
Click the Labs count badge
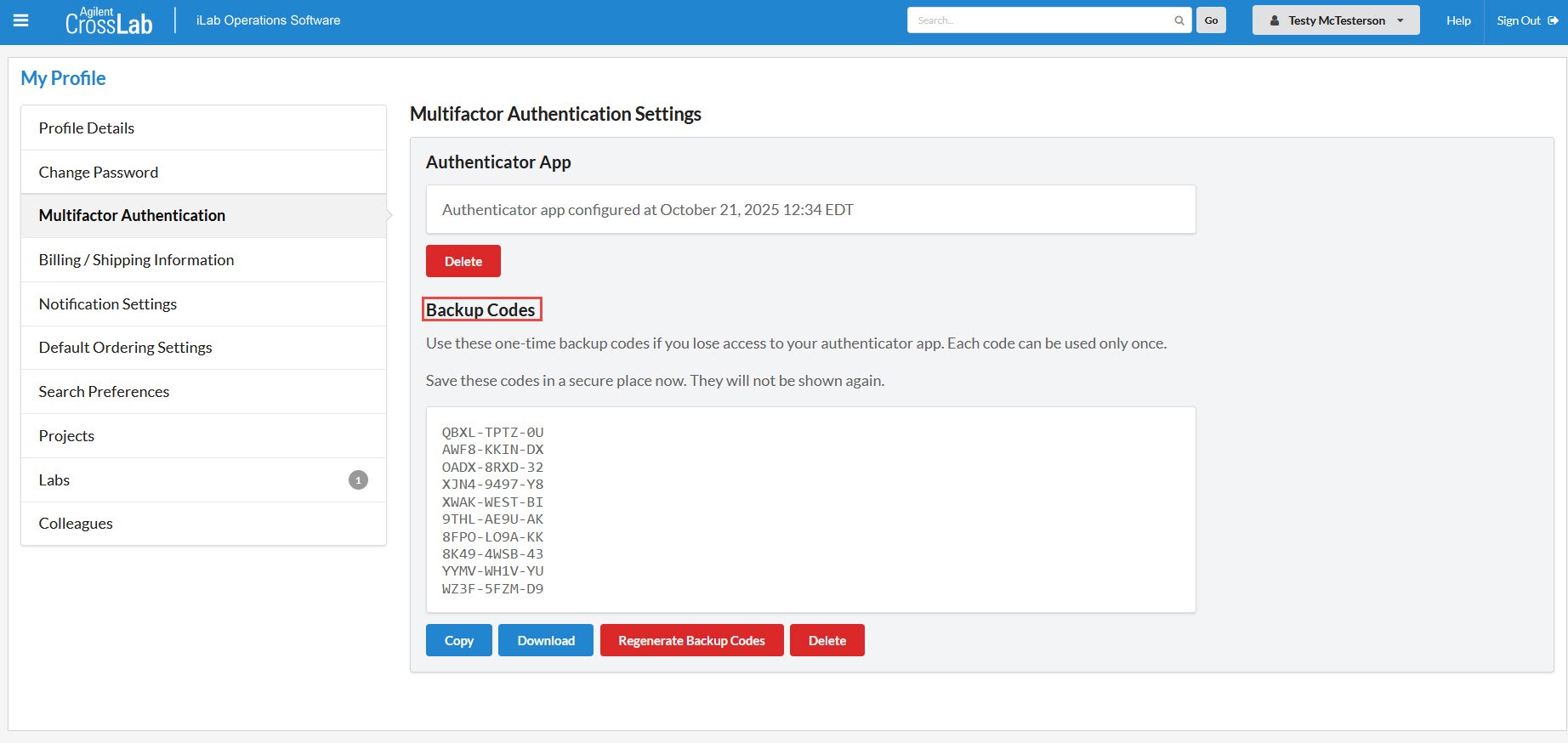358,480
